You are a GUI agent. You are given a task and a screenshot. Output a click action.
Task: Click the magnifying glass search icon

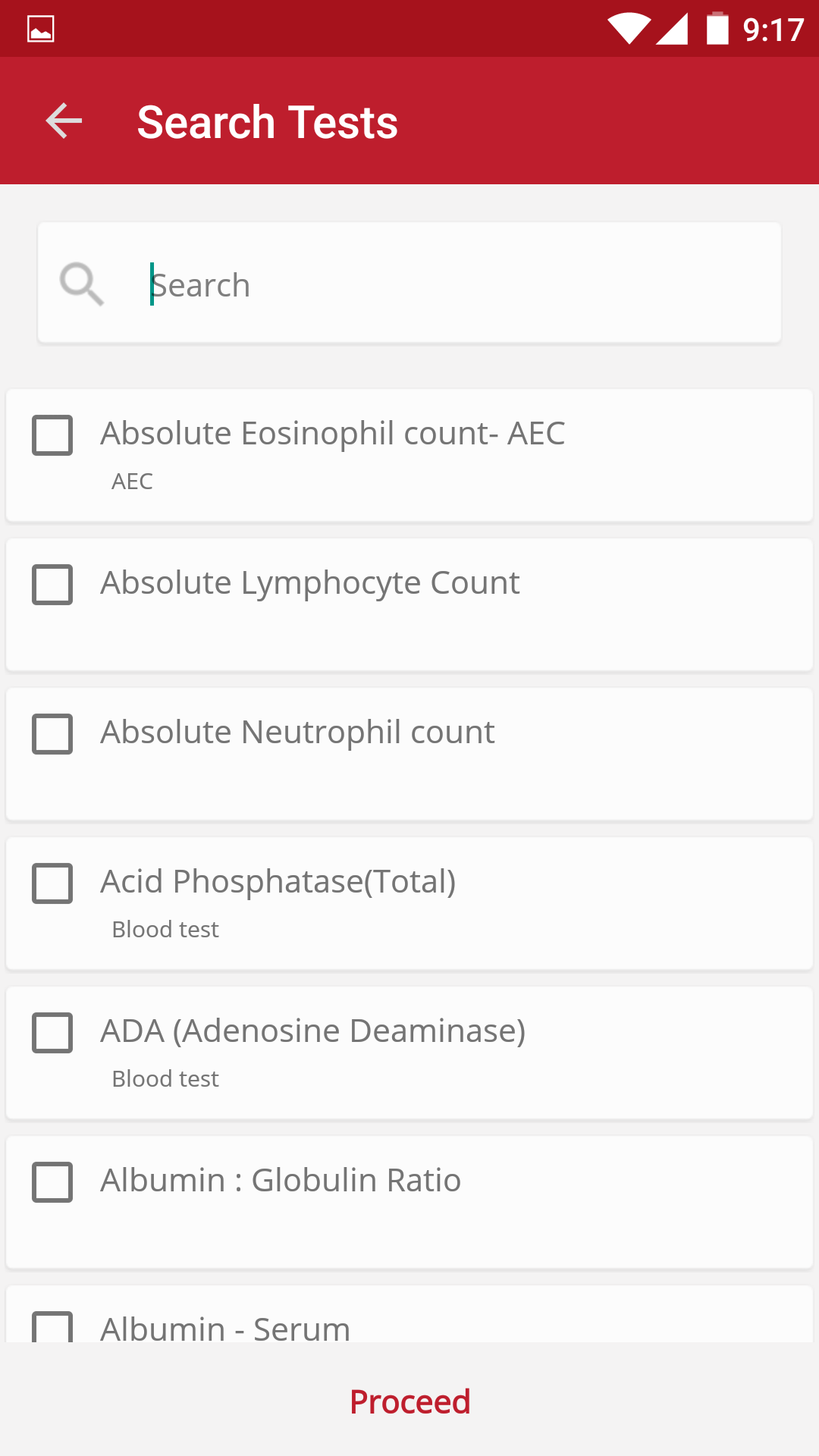(x=81, y=284)
